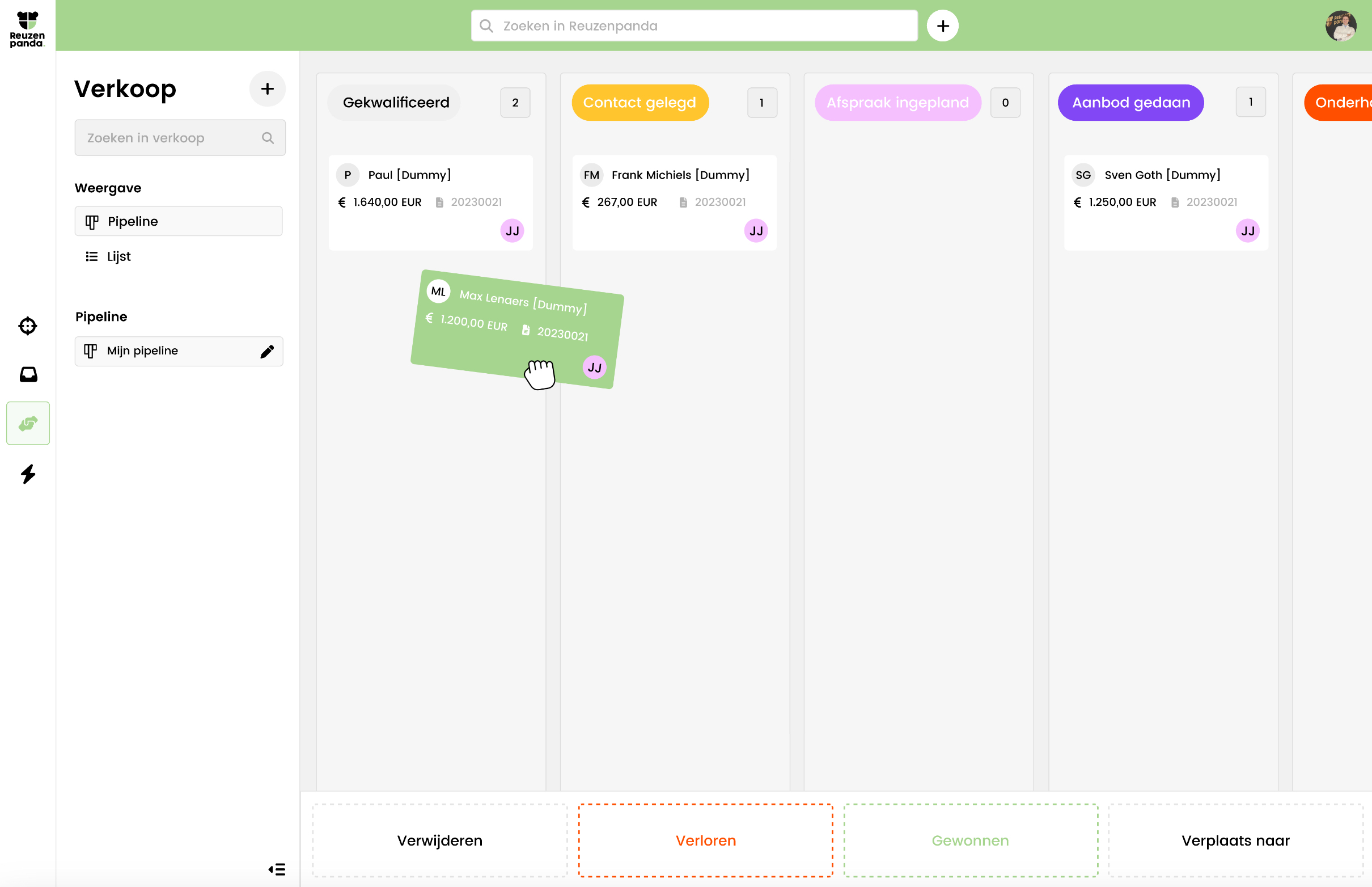Click the magnifier icon in the Zoeken in verkoop field
Screen dimensions: 1372x887
tap(267, 138)
